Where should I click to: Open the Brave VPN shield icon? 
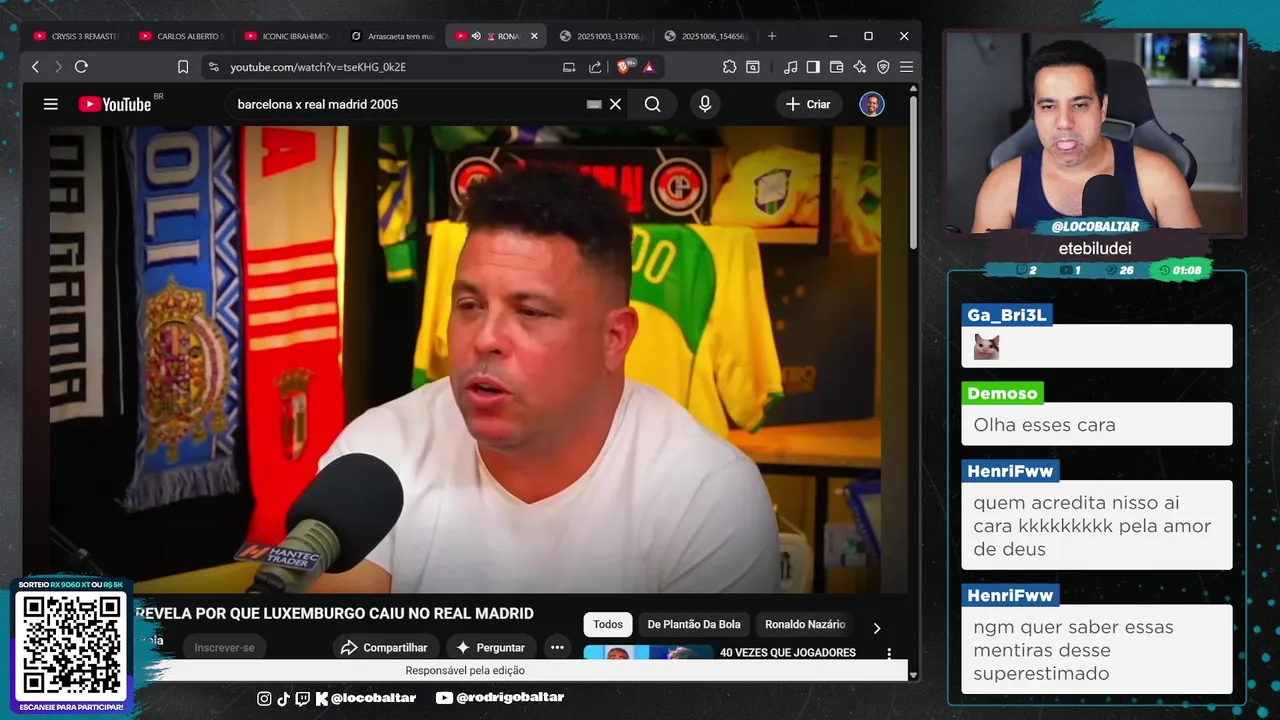click(x=883, y=67)
